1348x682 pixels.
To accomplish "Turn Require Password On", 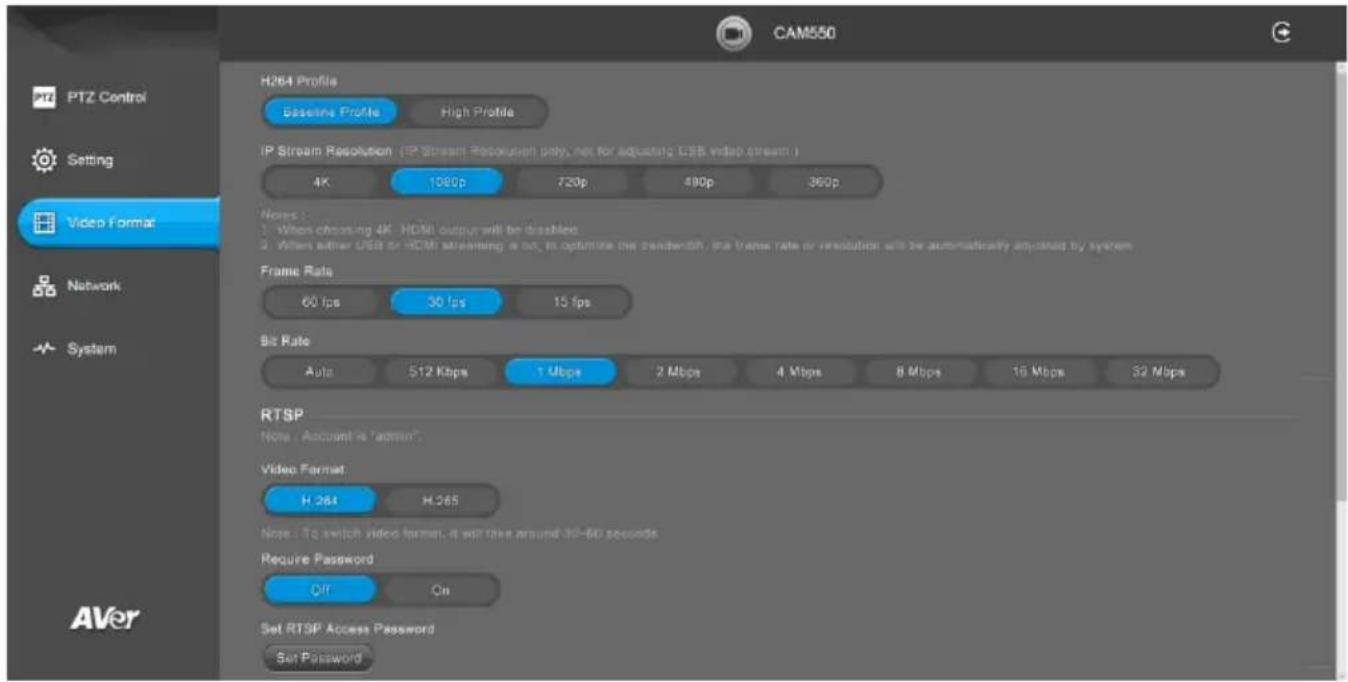I will (x=440, y=590).
